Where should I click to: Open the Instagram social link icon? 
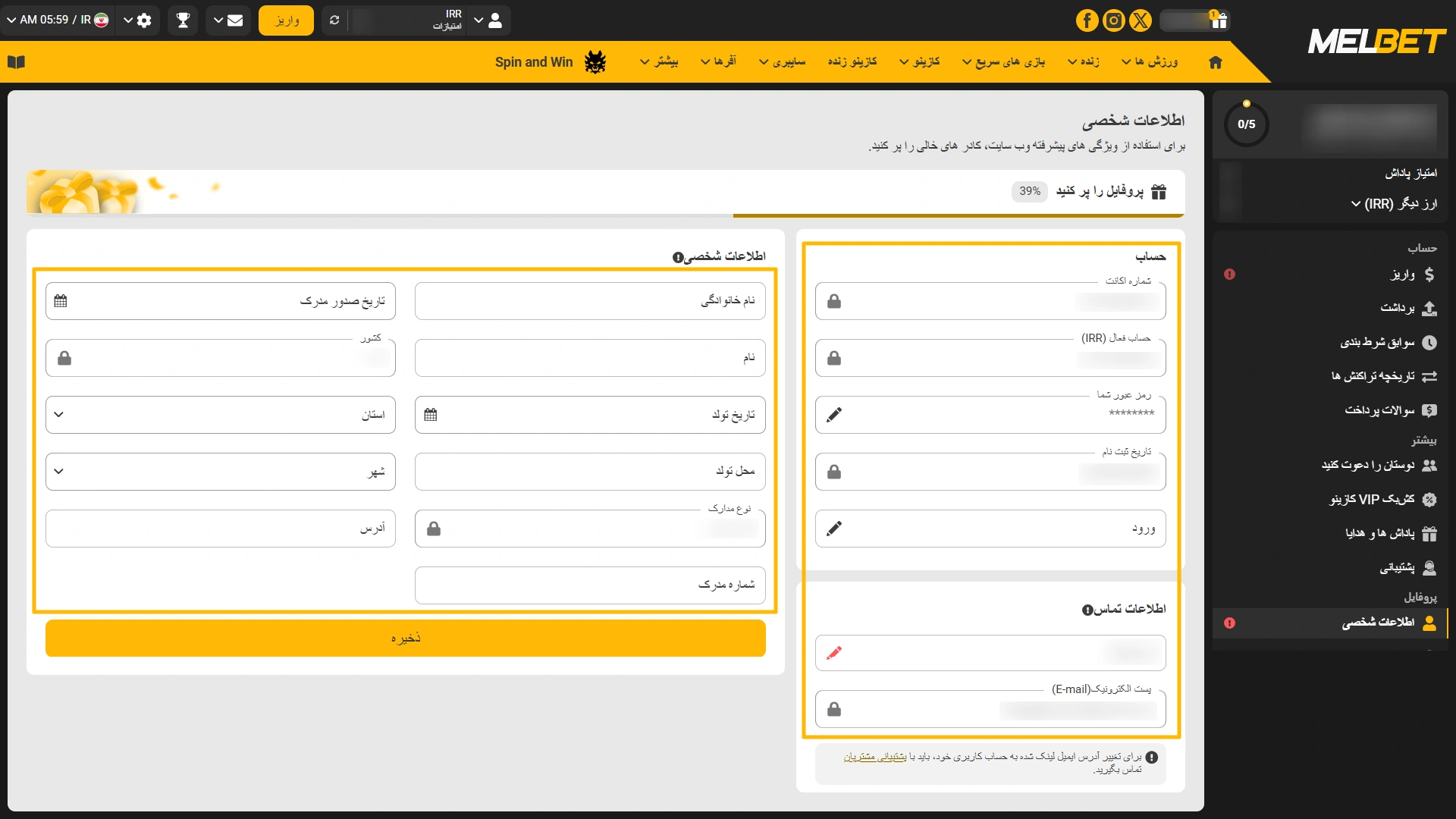click(x=1113, y=20)
